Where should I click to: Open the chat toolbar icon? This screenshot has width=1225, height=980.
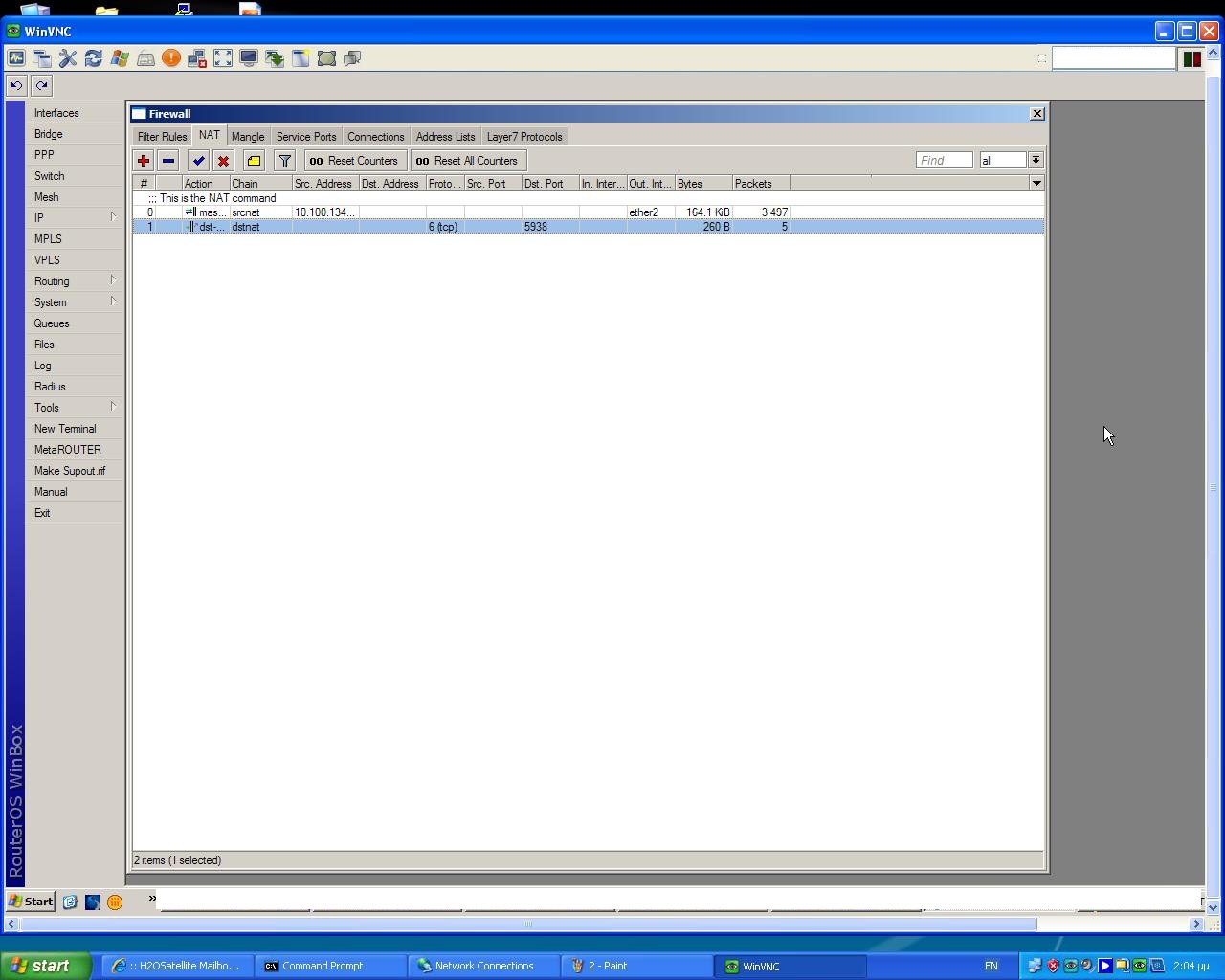point(352,58)
